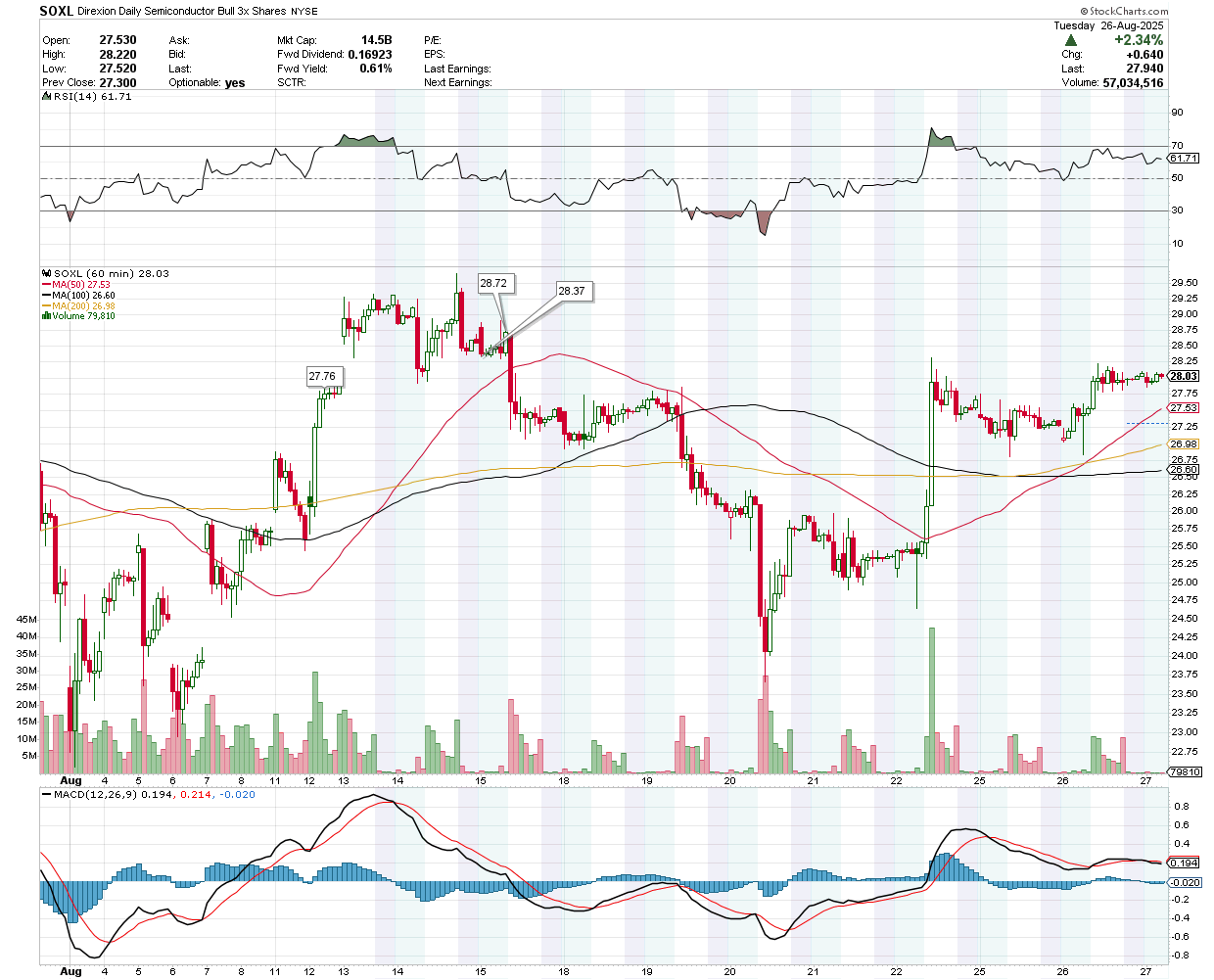
Task: Click the SCTR: label
Action: (292, 83)
